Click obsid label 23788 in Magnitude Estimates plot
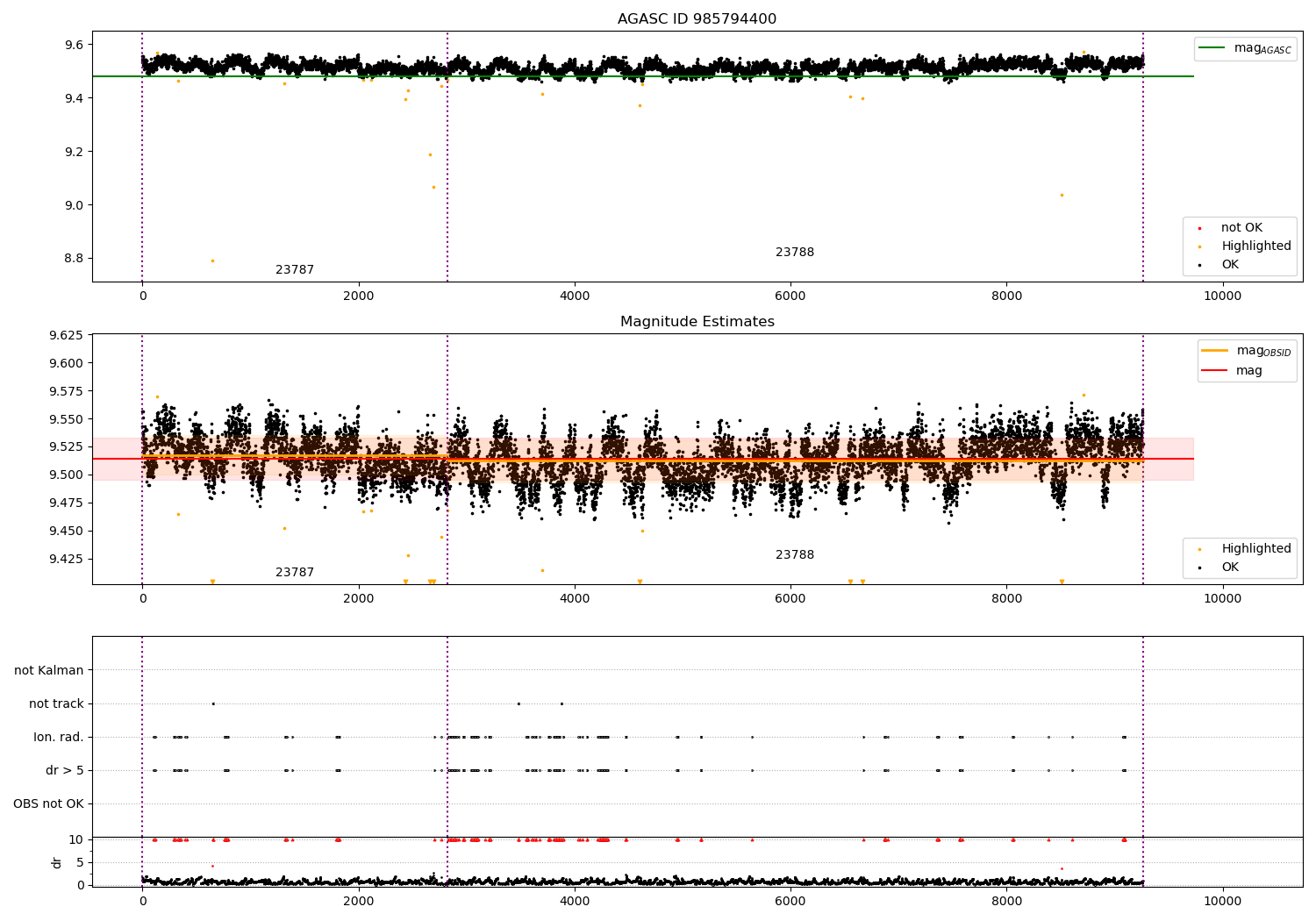The image size is (1316, 921). [795, 555]
